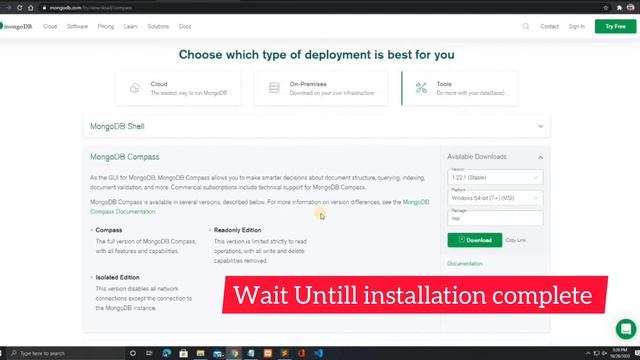Click the Sign In link
The height and width of the screenshot is (360, 640).
[x=577, y=27]
